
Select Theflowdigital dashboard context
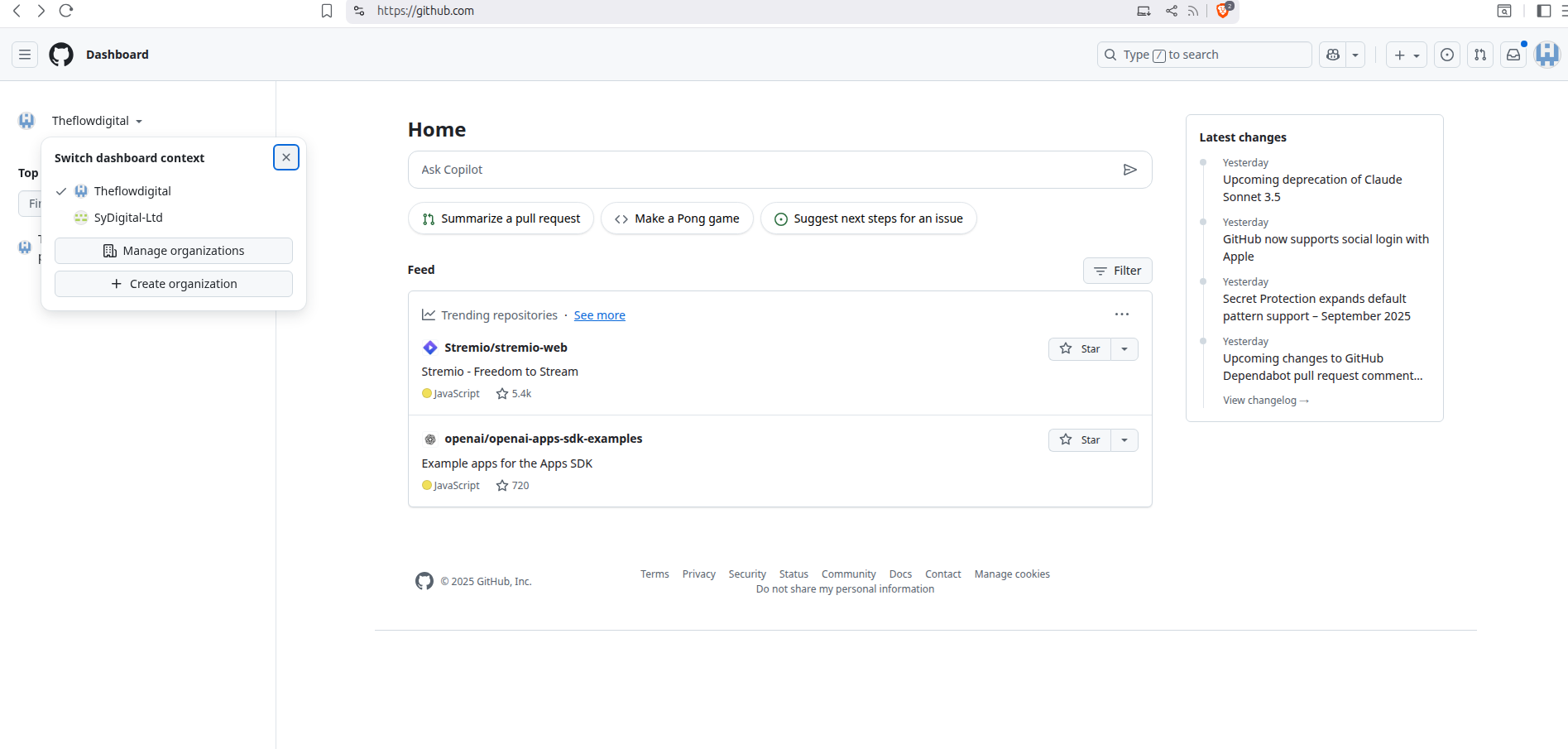tap(132, 191)
